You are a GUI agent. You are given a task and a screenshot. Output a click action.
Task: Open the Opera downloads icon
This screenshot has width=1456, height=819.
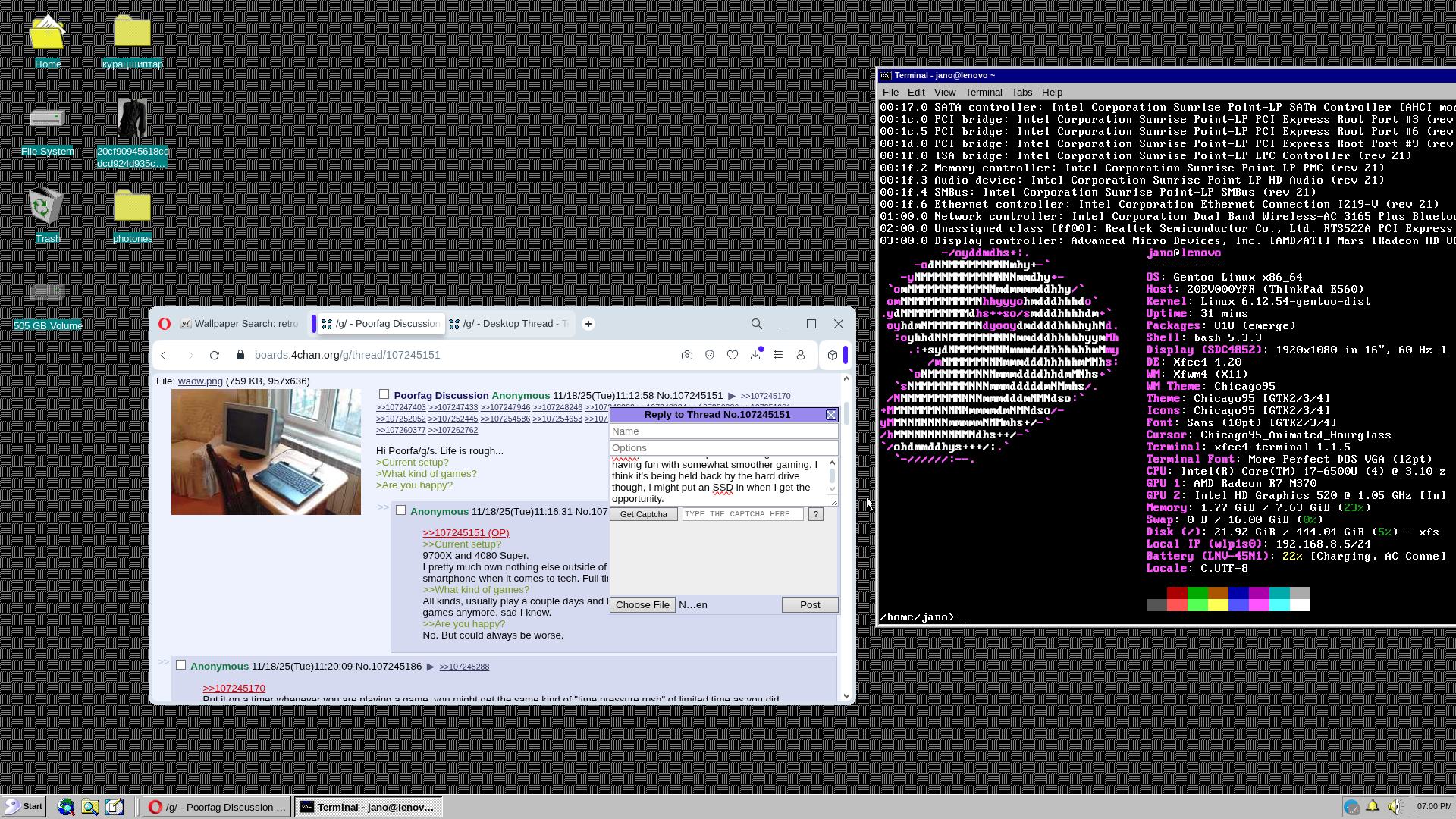(755, 355)
